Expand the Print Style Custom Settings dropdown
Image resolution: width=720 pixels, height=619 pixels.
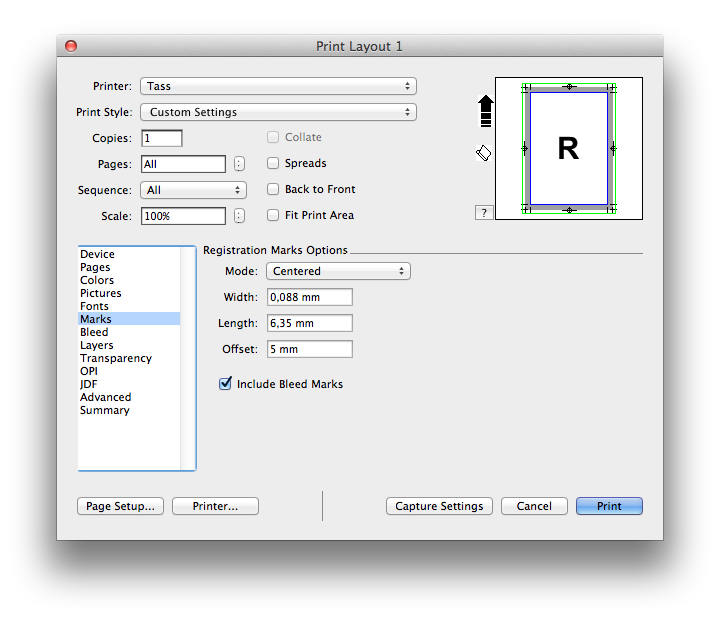278,112
